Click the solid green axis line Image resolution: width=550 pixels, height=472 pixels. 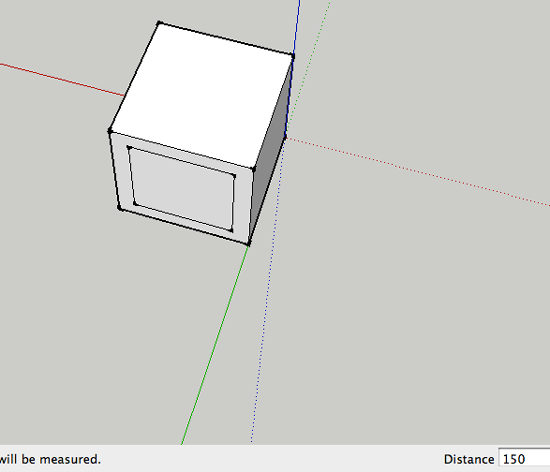pos(215,345)
